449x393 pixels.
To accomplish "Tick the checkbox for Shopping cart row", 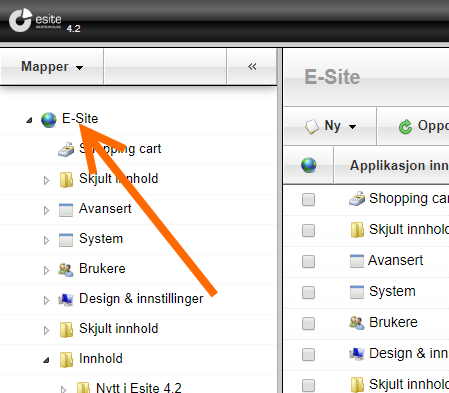I will coord(308,200).
